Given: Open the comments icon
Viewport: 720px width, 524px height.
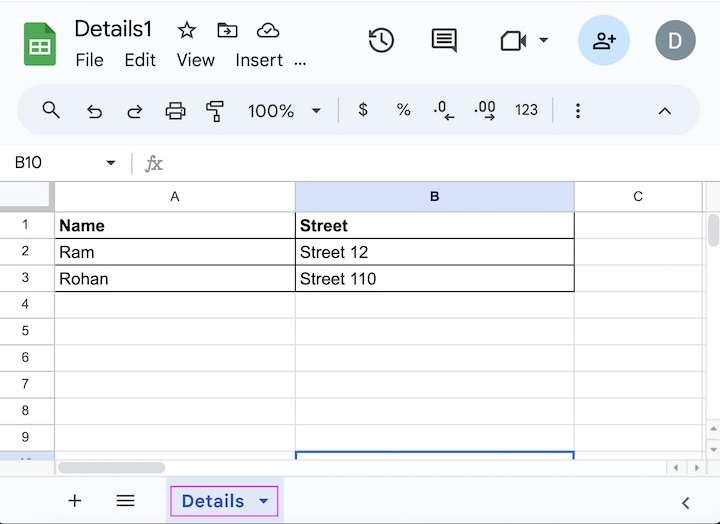Looking at the screenshot, I should click(444, 40).
